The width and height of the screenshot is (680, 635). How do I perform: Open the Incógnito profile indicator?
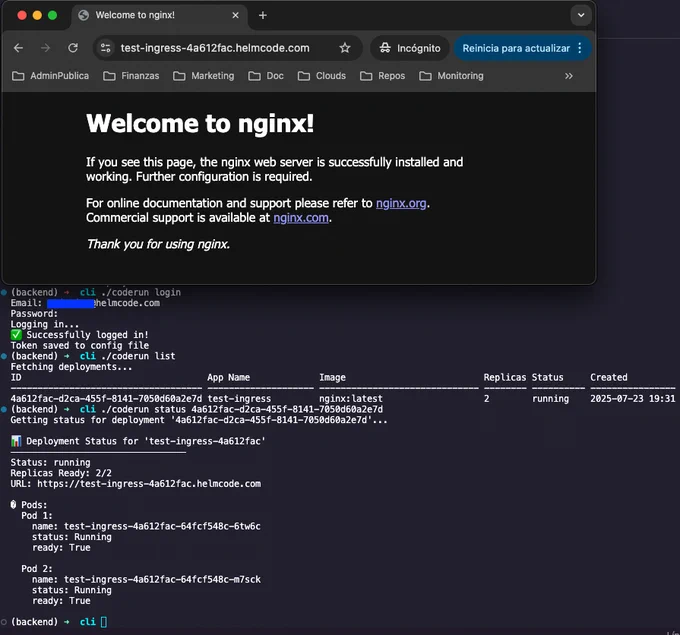410,48
